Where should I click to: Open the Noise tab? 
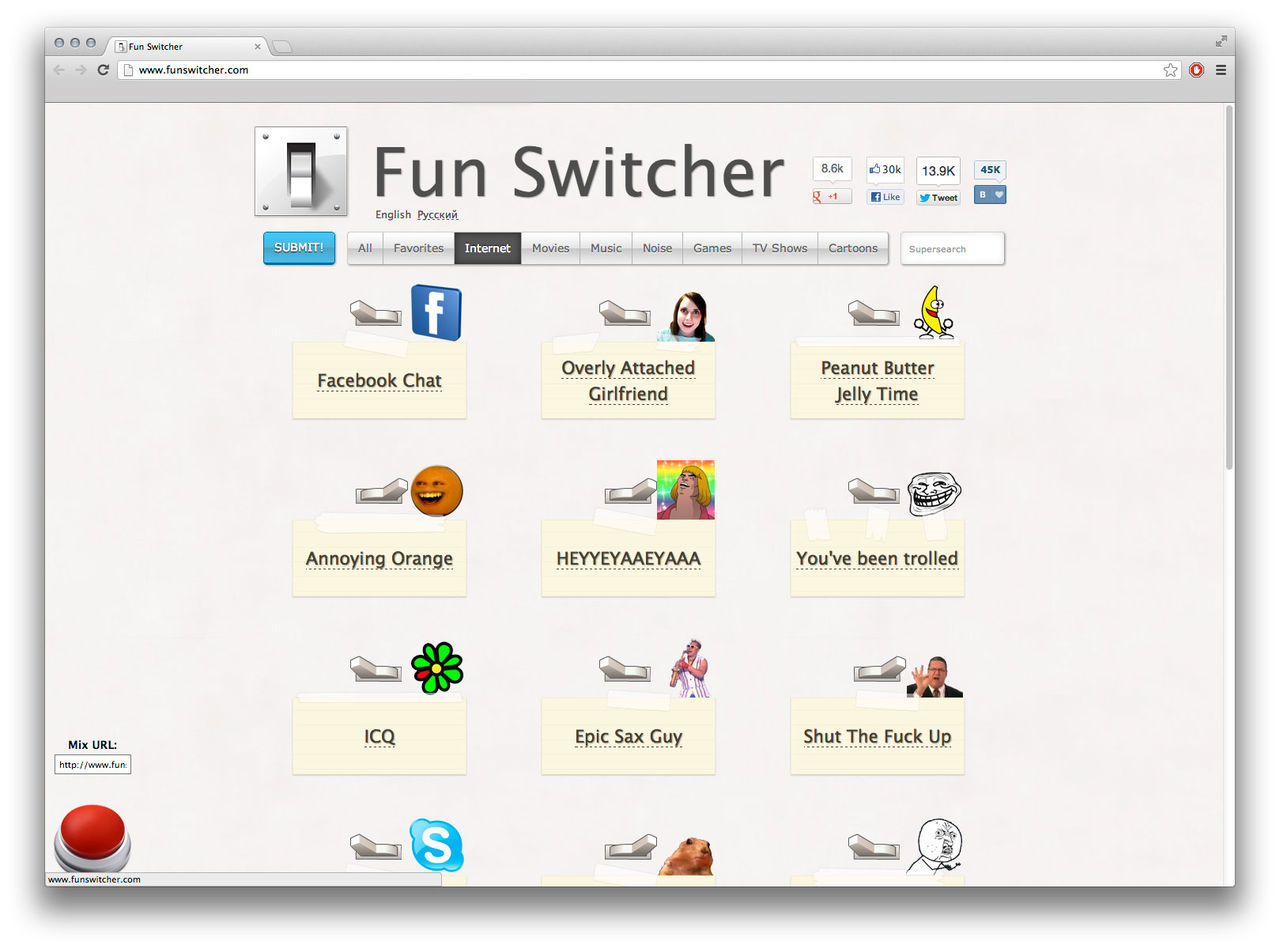657,248
